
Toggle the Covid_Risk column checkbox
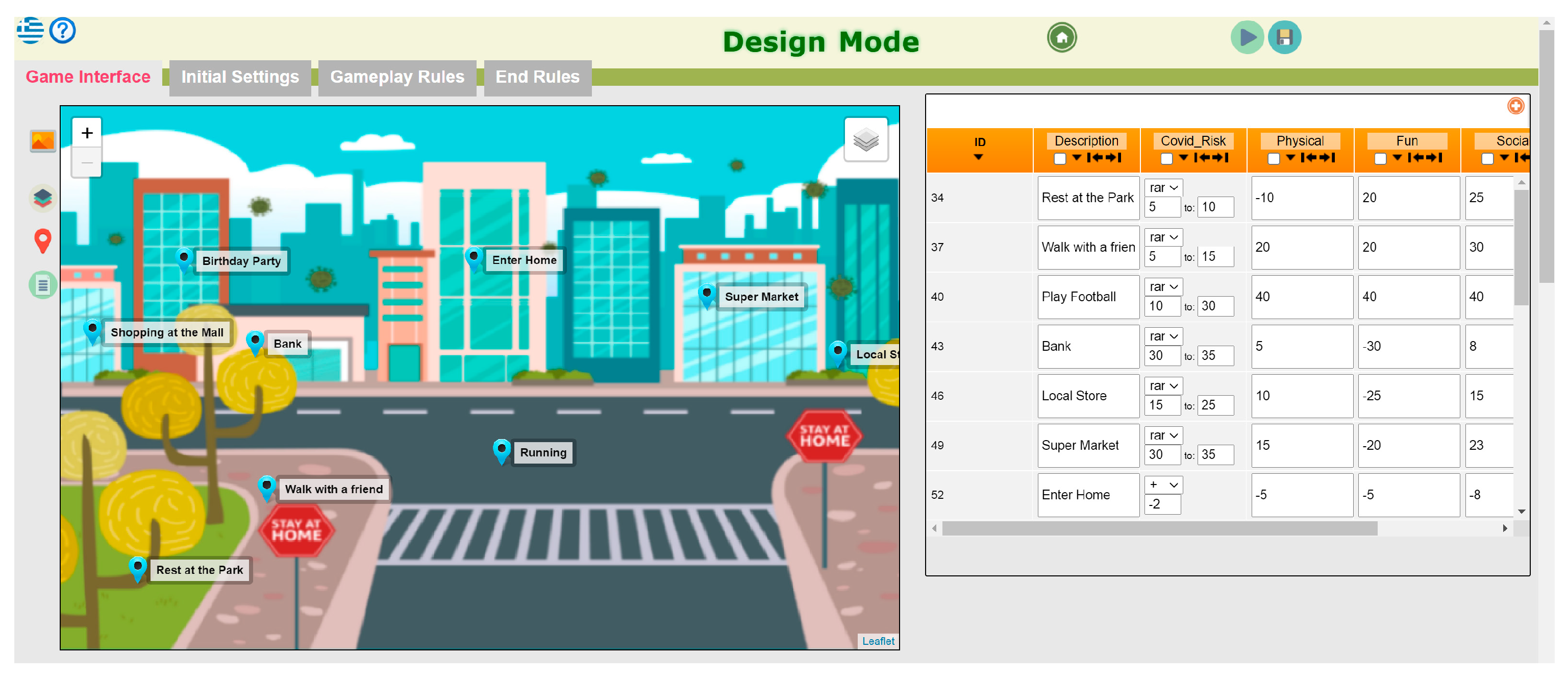tap(1166, 158)
